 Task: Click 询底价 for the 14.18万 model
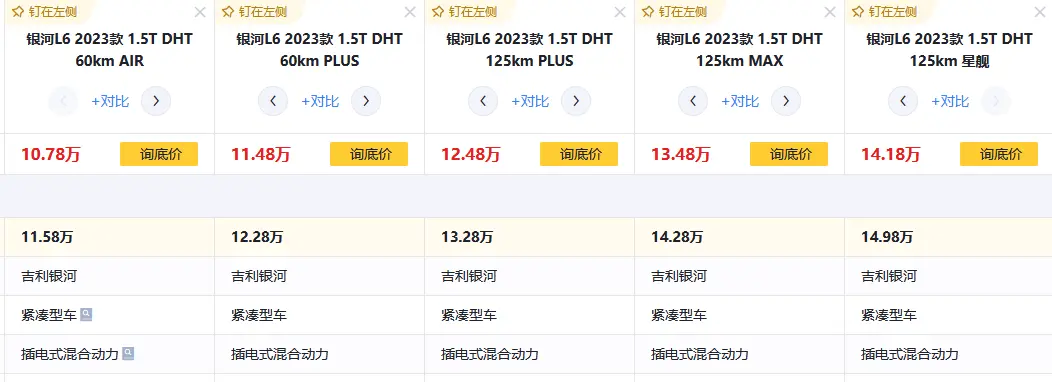[999, 154]
